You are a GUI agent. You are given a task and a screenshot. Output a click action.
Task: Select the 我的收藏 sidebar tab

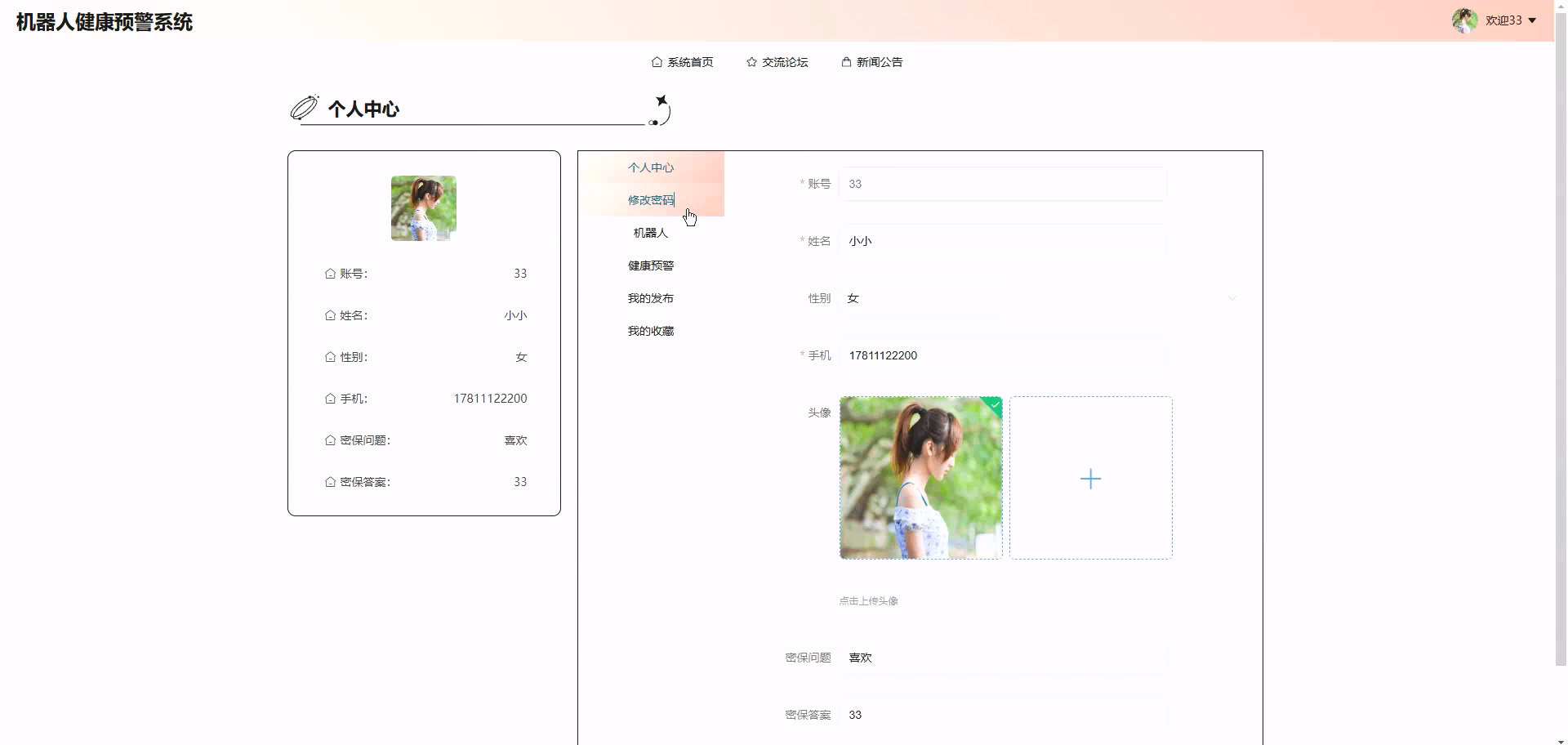click(651, 331)
